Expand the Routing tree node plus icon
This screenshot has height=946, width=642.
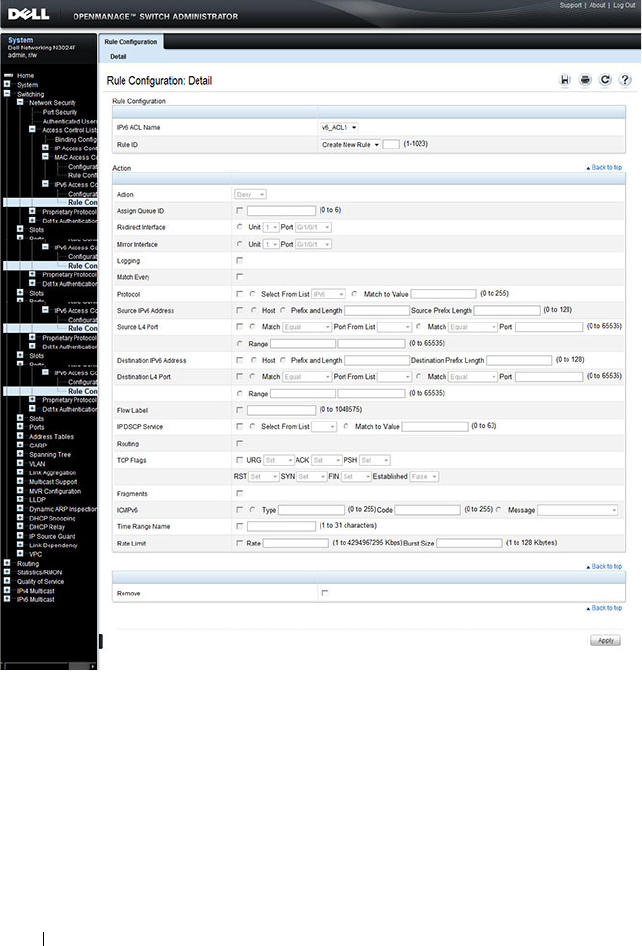point(7,563)
